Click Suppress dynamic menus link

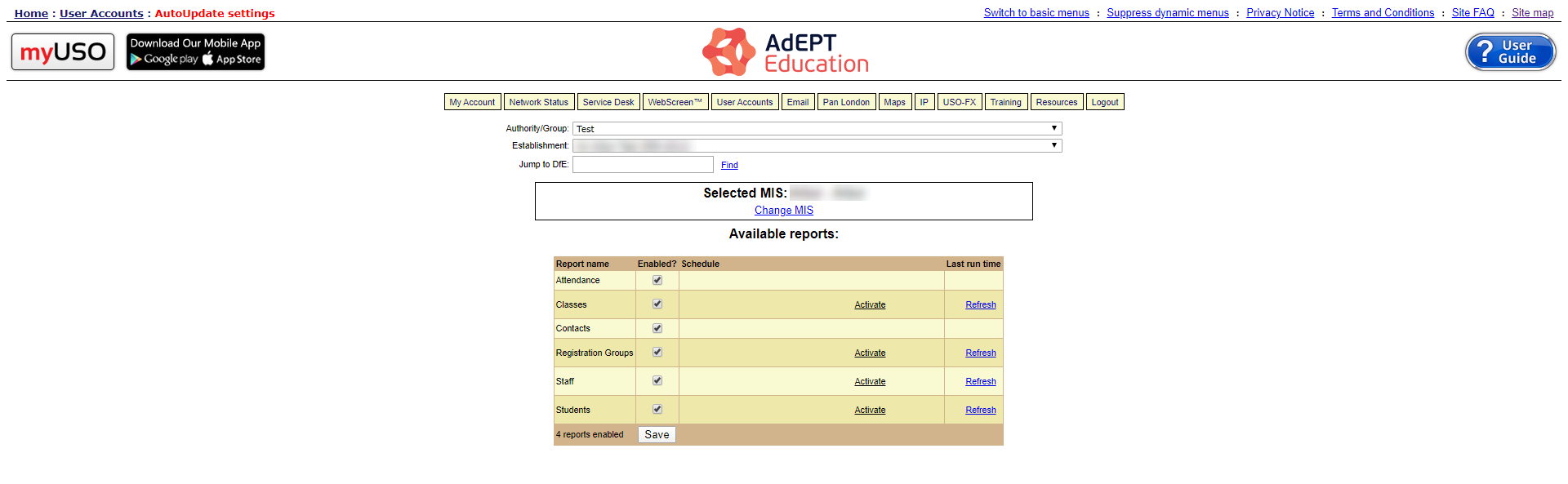pyautogui.click(x=1168, y=12)
